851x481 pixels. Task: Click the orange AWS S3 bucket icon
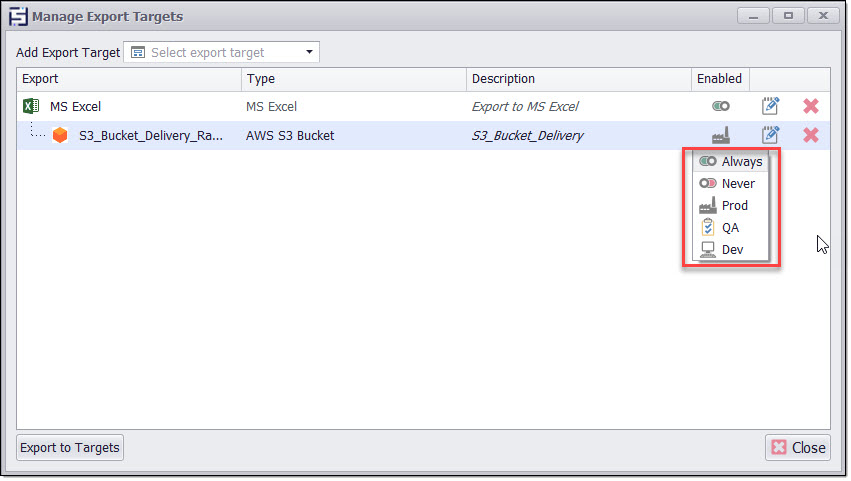[61, 135]
